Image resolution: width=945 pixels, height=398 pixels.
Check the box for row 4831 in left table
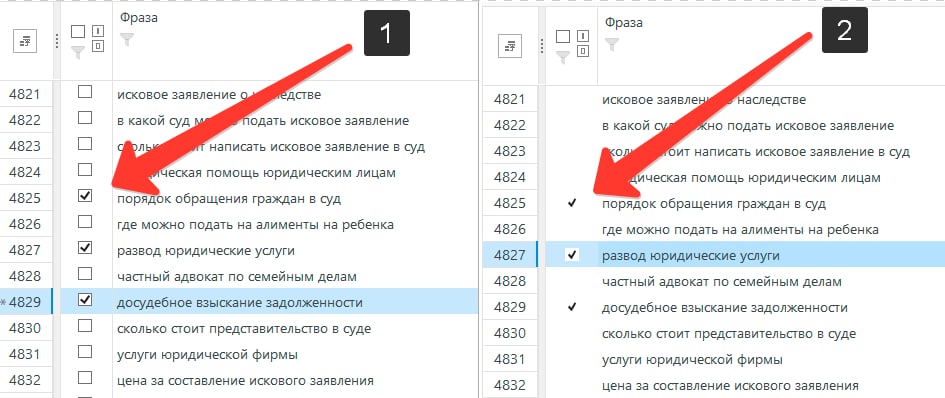pyautogui.click(x=85, y=351)
